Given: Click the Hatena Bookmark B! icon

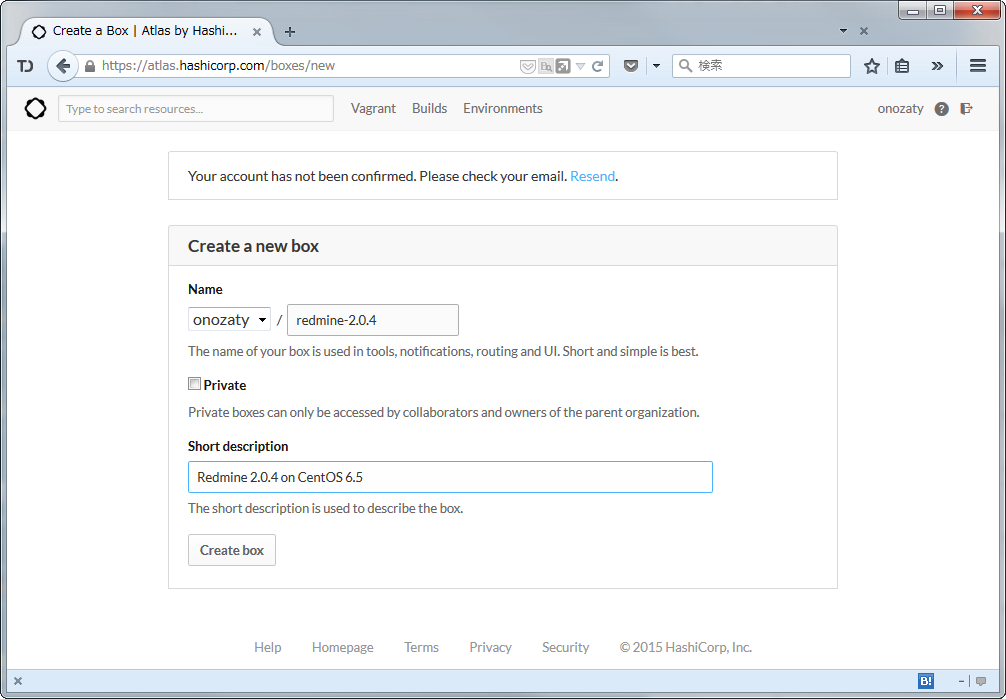Looking at the screenshot, I should coord(926,681).
